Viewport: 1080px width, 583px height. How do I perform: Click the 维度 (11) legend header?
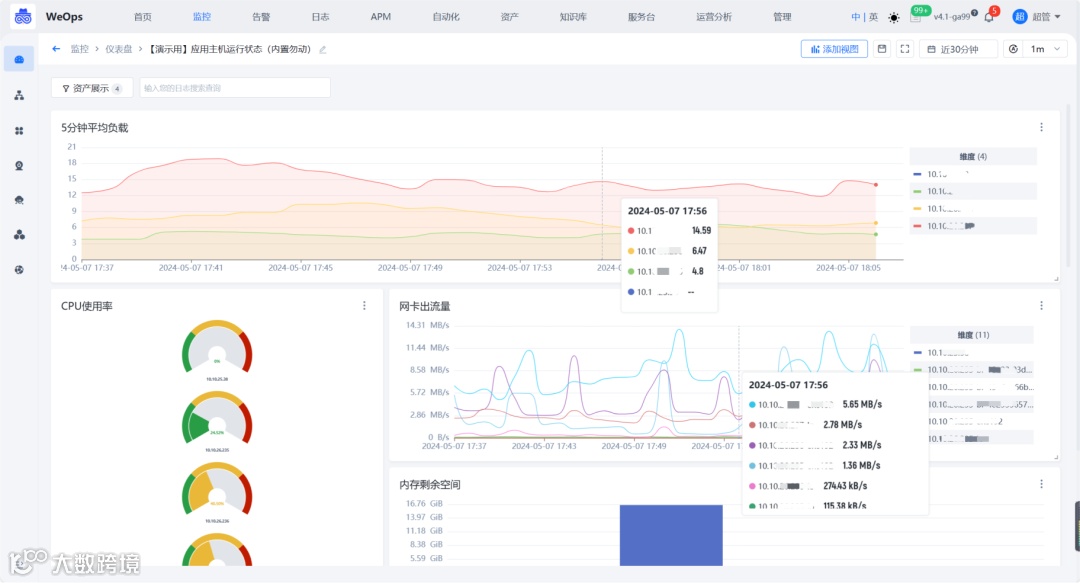pos(971,335)
